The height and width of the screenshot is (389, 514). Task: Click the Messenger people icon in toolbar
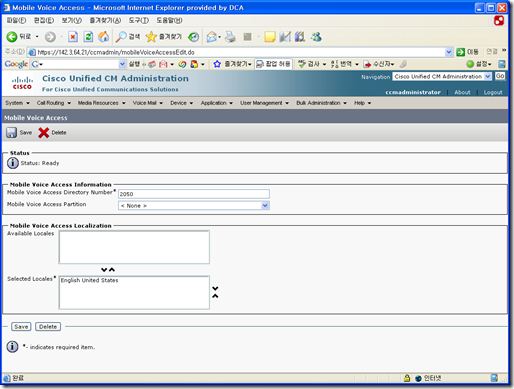pos(316,37)
